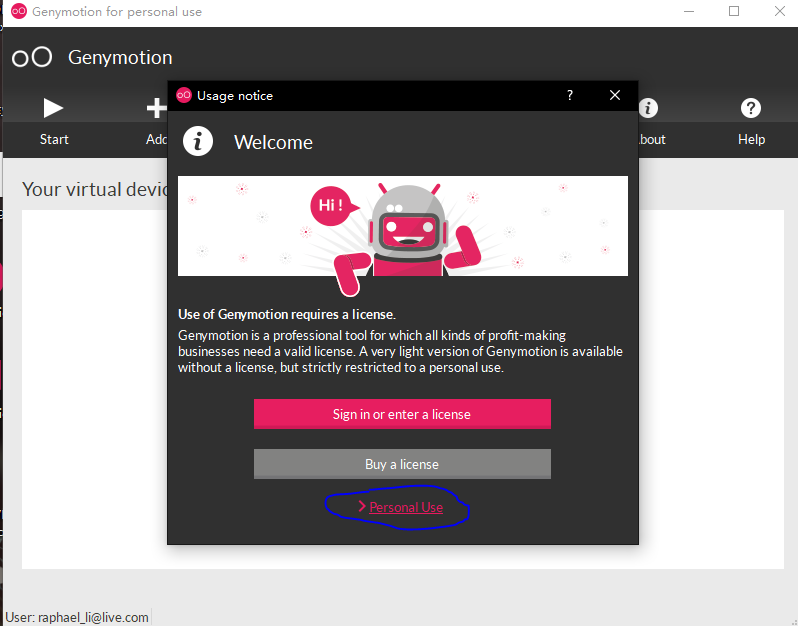Click the Help label in main toolbar
This screenshot has height=626, width=798.
(751, 139)
